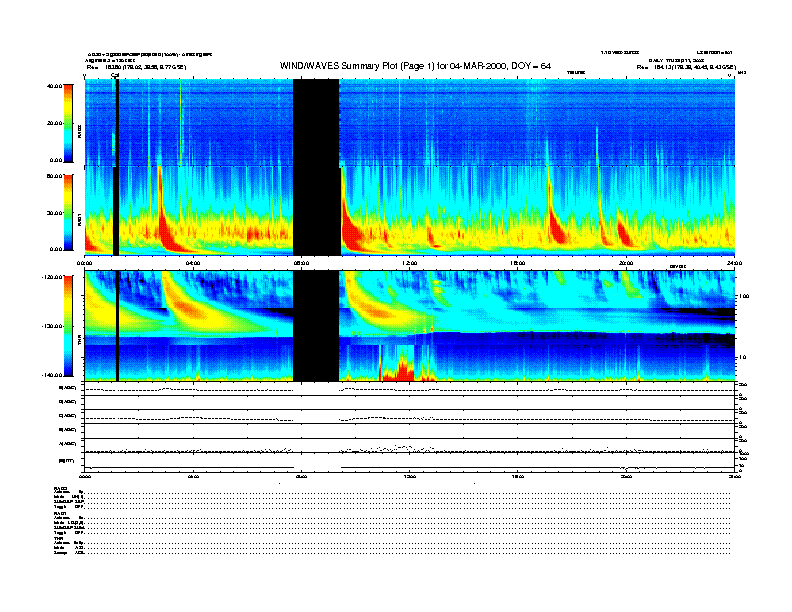Click 20:00 tick label below RAD1 spectrogram
The height and width of the screenshot is (612, 792).
626,263
